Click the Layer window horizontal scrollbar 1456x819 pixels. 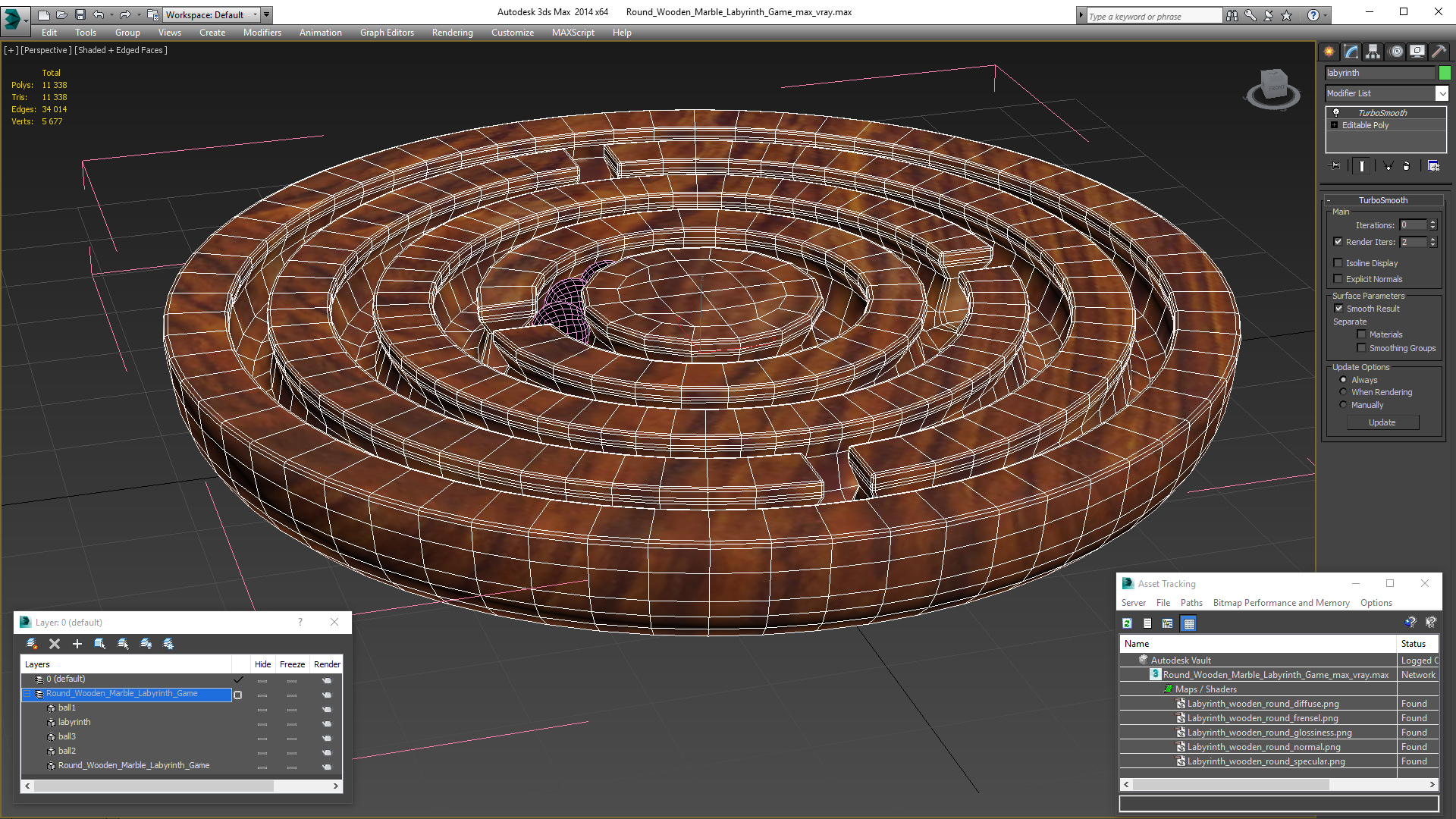(x=153, y=786)
